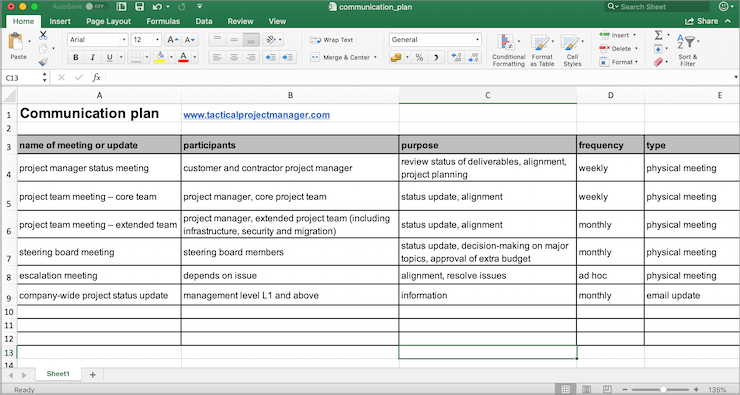The width and height of the screenshot is (740, 395).
Task: Select the Cut scissors icon
Action: tap(43, 35)
